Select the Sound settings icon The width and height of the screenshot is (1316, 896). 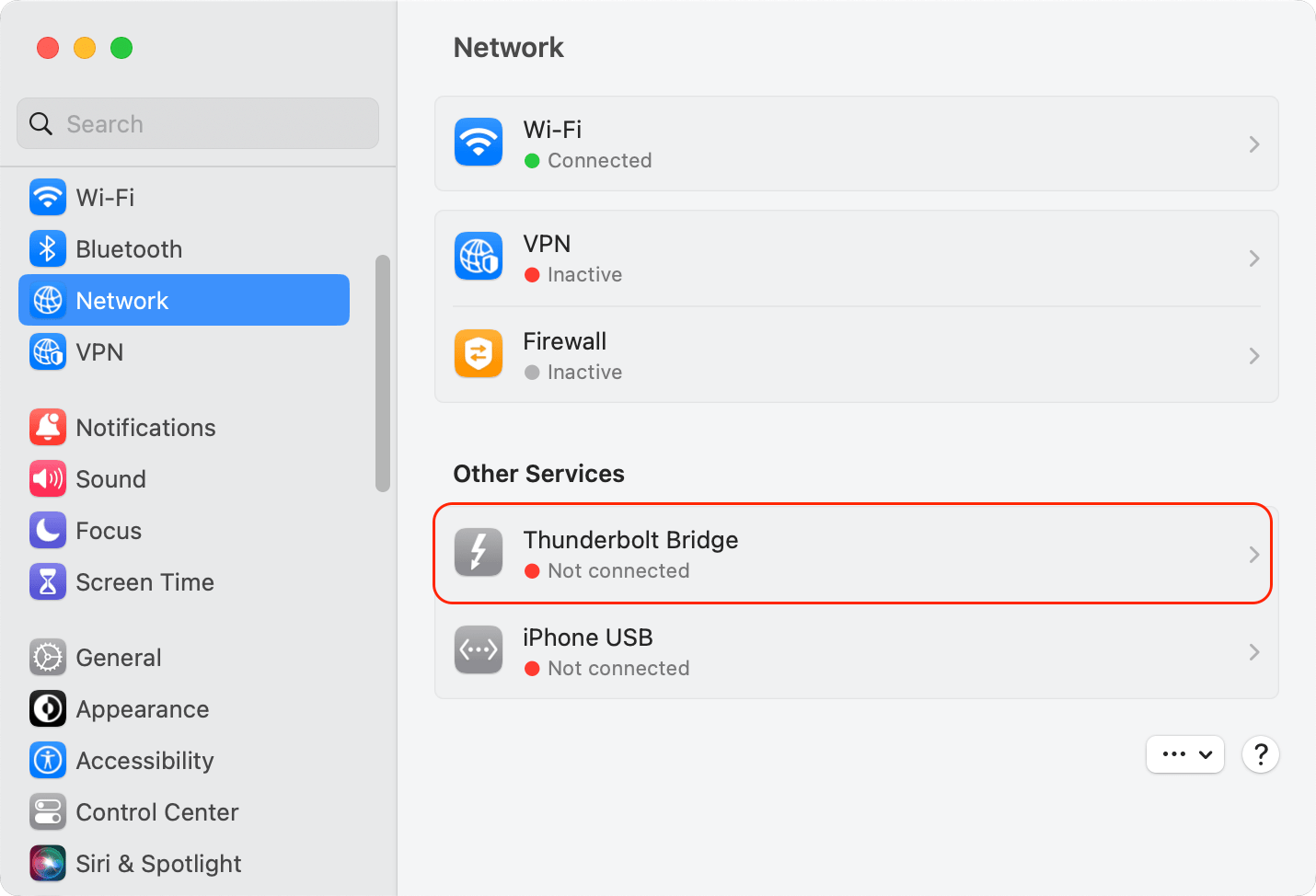[x=47, y=478]
